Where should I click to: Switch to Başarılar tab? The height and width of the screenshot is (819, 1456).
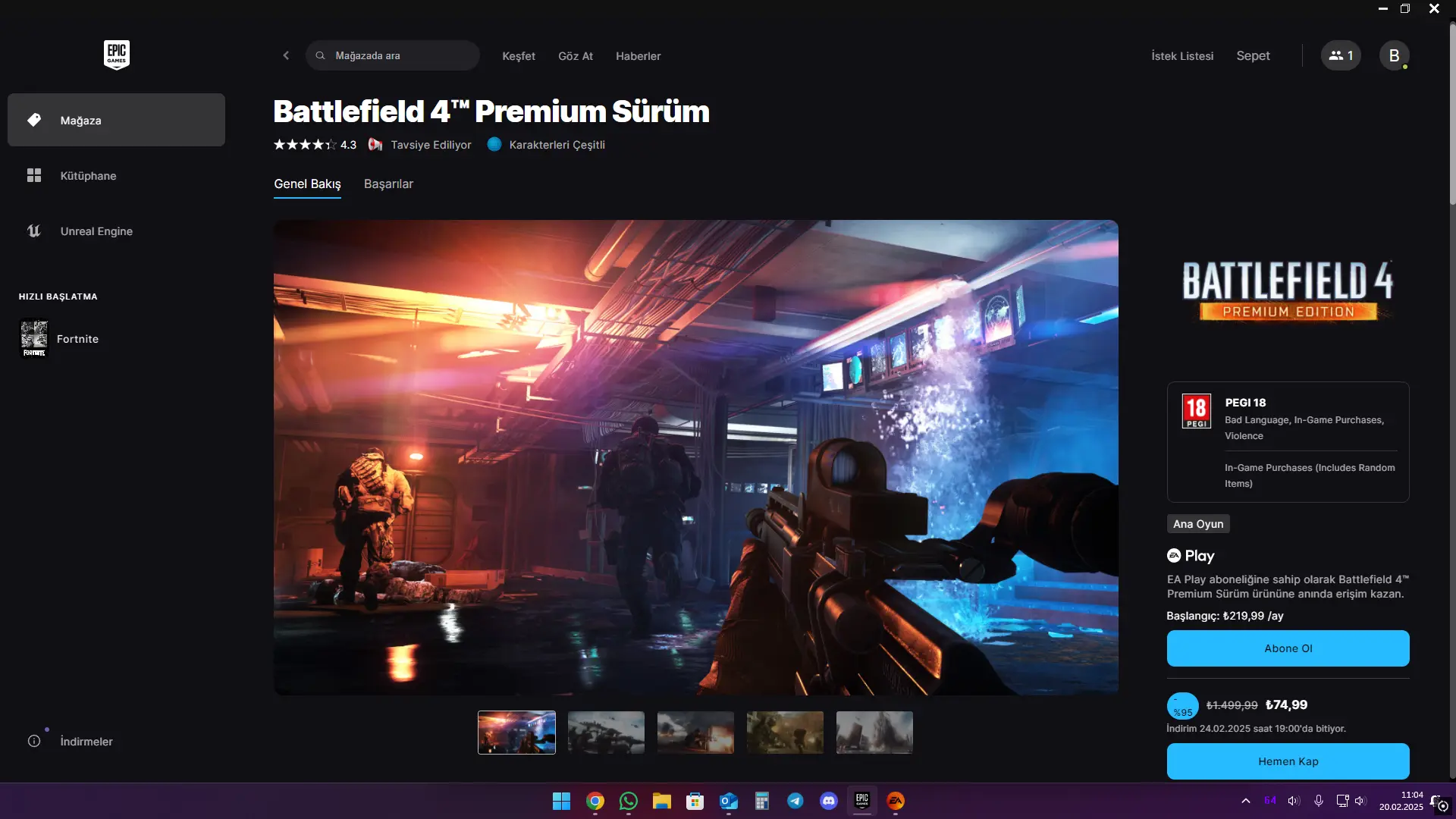388,184
